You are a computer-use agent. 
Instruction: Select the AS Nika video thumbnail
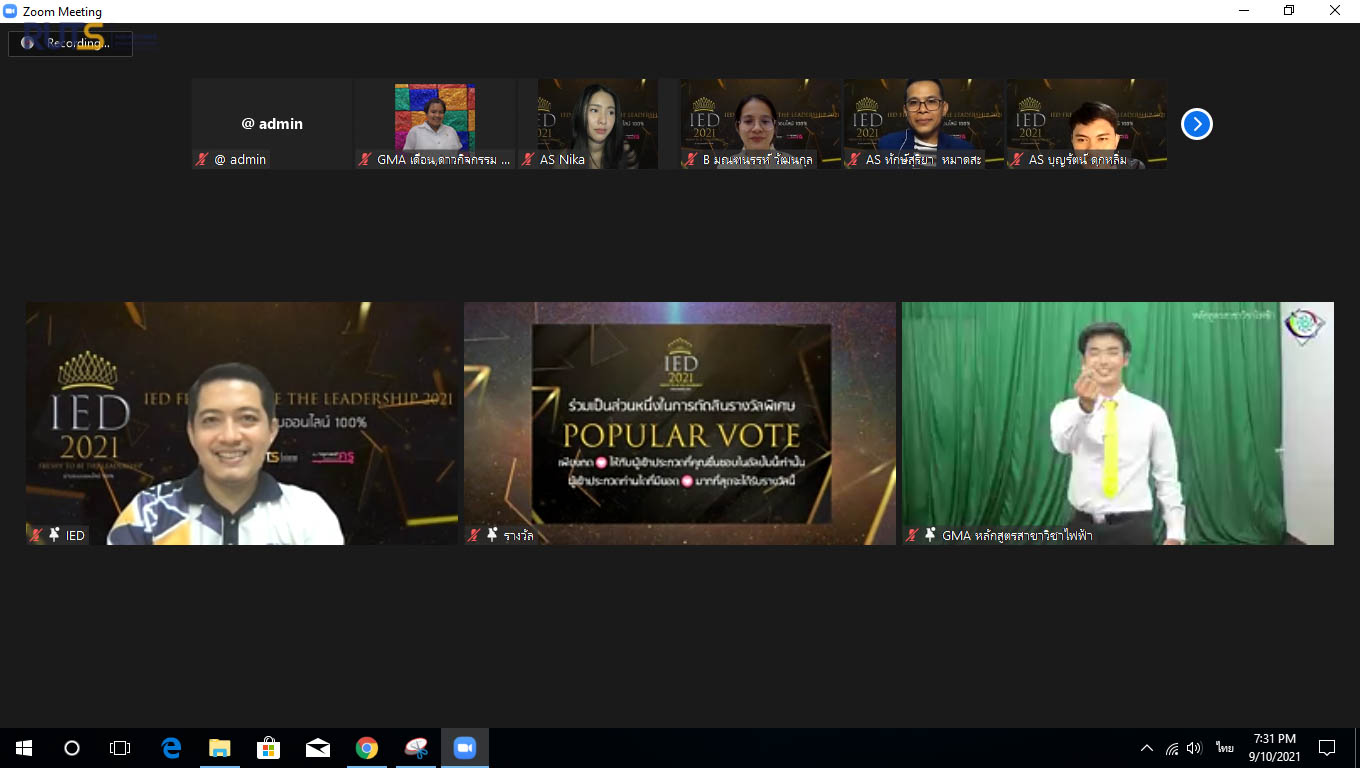click(598, 124)
